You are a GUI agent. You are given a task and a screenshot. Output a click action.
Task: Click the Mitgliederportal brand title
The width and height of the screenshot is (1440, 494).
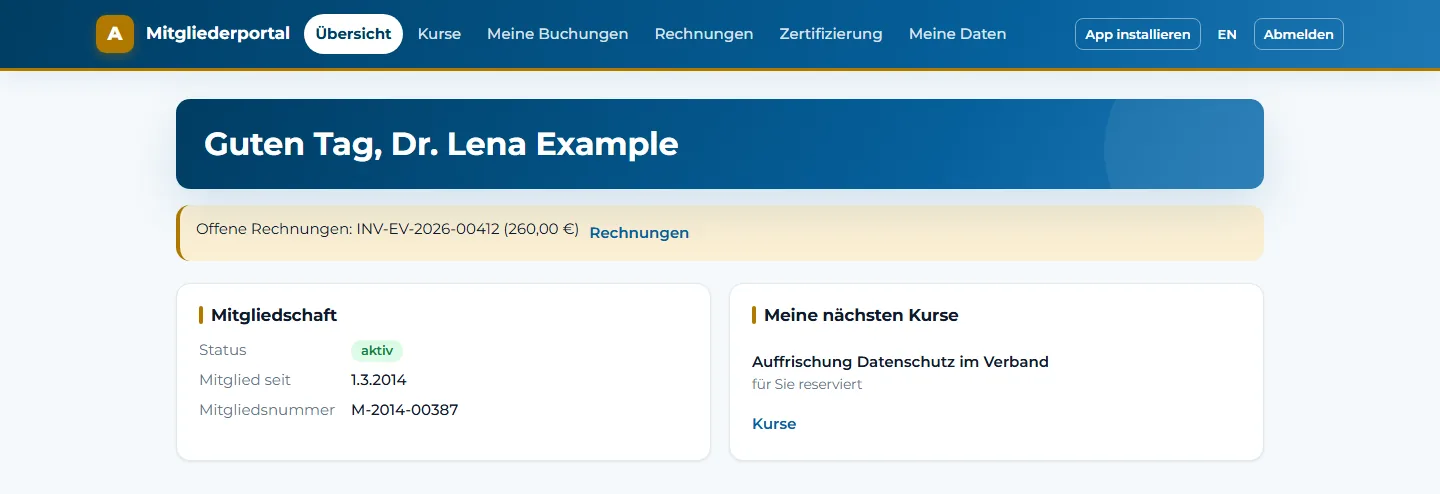(218, 34)
